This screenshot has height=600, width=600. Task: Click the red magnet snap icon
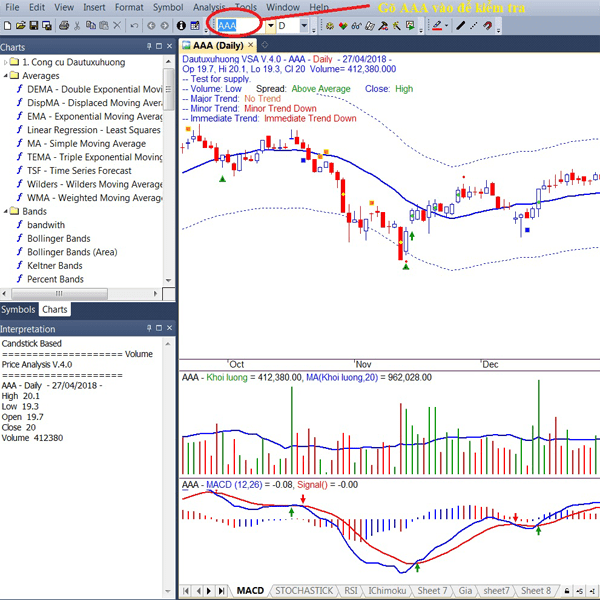[x=488, y=26]
